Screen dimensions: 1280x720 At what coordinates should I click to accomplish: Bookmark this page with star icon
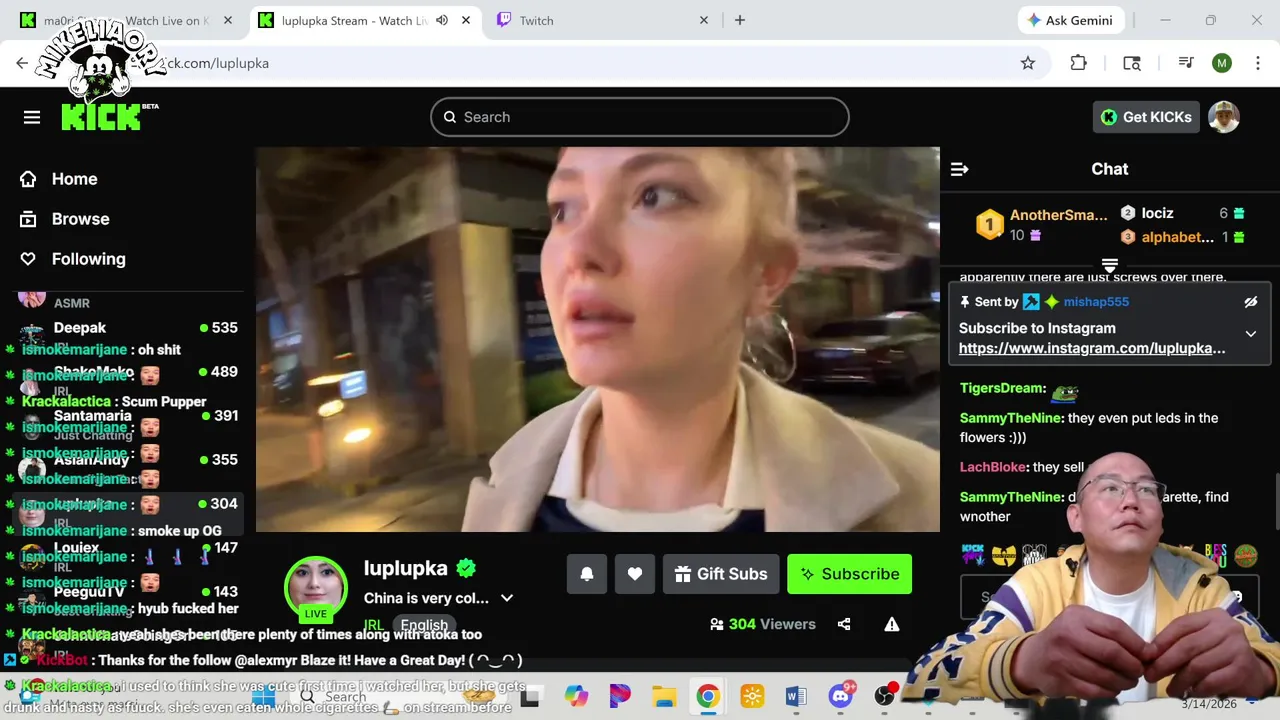tap(1028, 63)
